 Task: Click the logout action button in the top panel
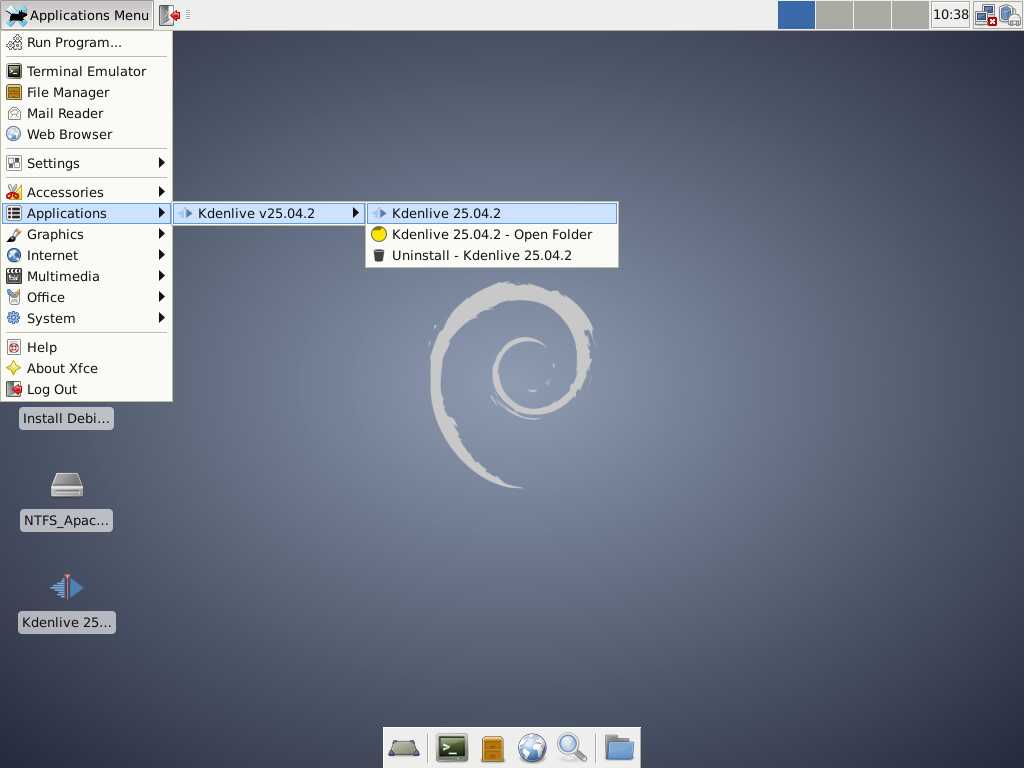[x=169, y=14]
